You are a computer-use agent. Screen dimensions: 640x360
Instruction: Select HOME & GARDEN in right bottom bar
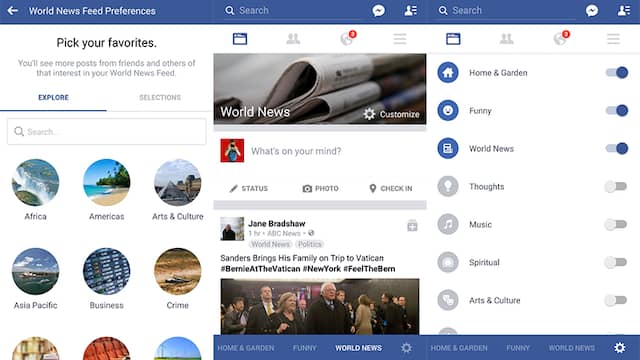(459, 348)
